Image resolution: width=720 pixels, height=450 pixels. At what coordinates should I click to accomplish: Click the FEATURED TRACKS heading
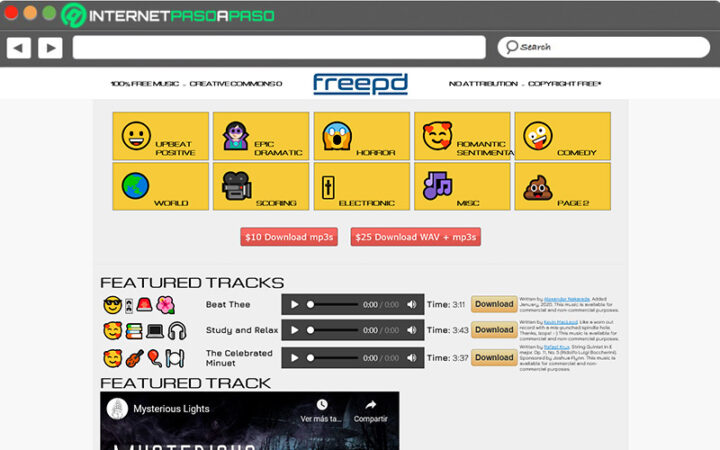[x=192, y=282]
